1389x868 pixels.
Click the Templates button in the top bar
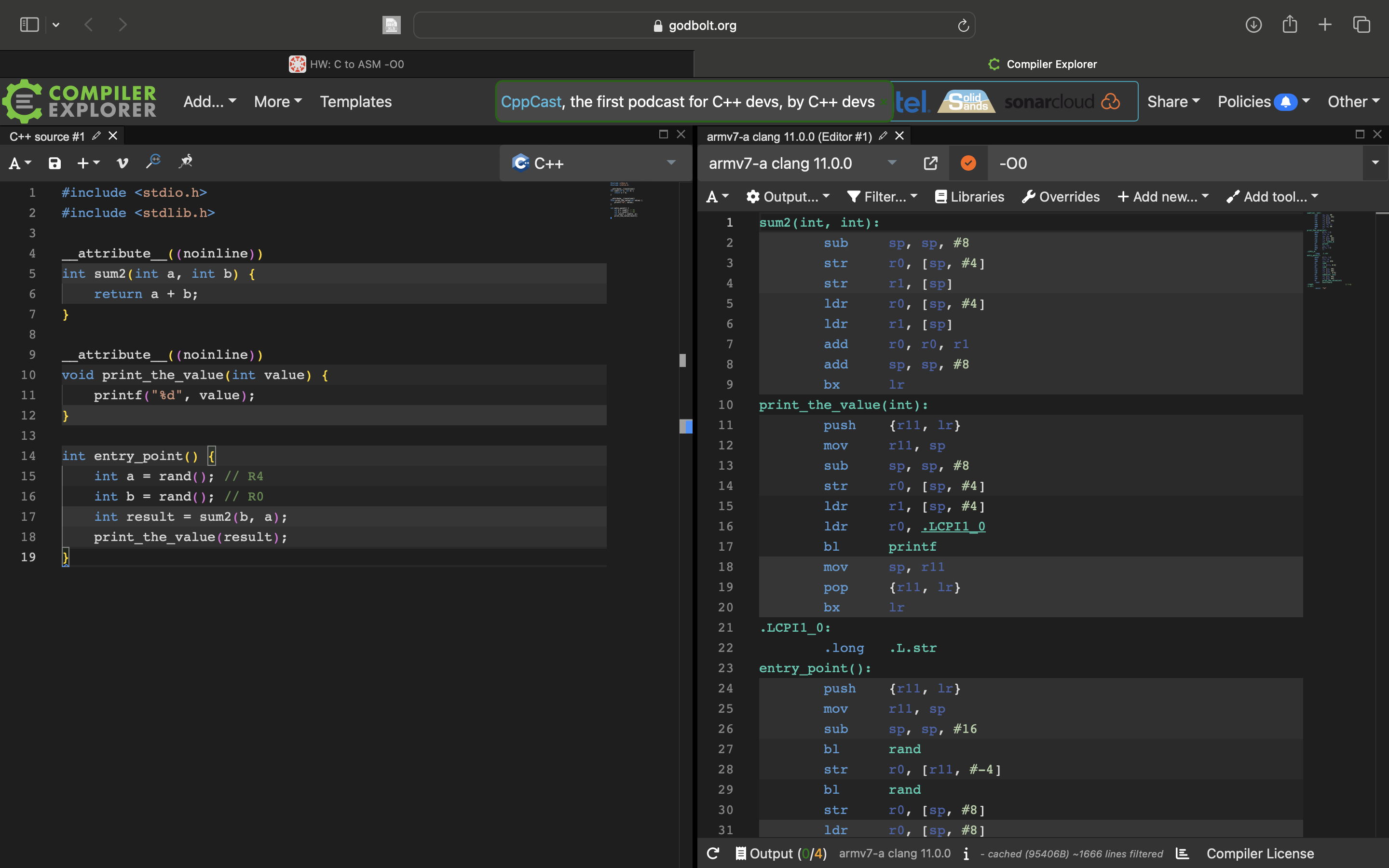coord(356,102)
